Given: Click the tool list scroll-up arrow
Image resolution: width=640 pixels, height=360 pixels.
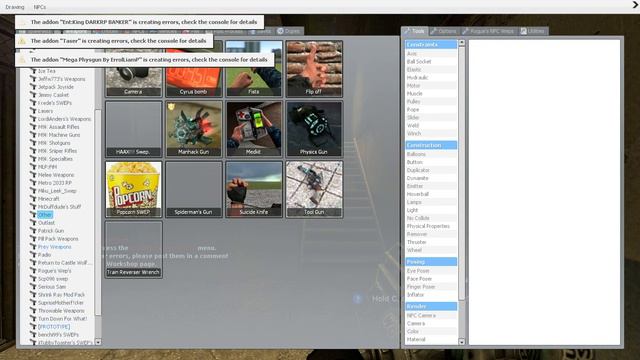Looking at the screenshot, I should [462, 42].
